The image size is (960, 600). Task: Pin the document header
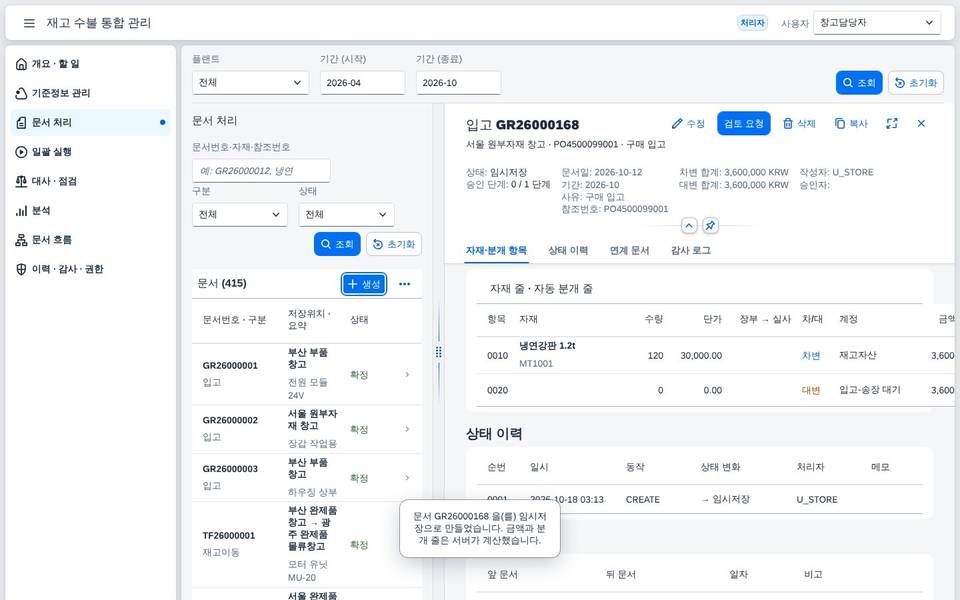point(710,226)
